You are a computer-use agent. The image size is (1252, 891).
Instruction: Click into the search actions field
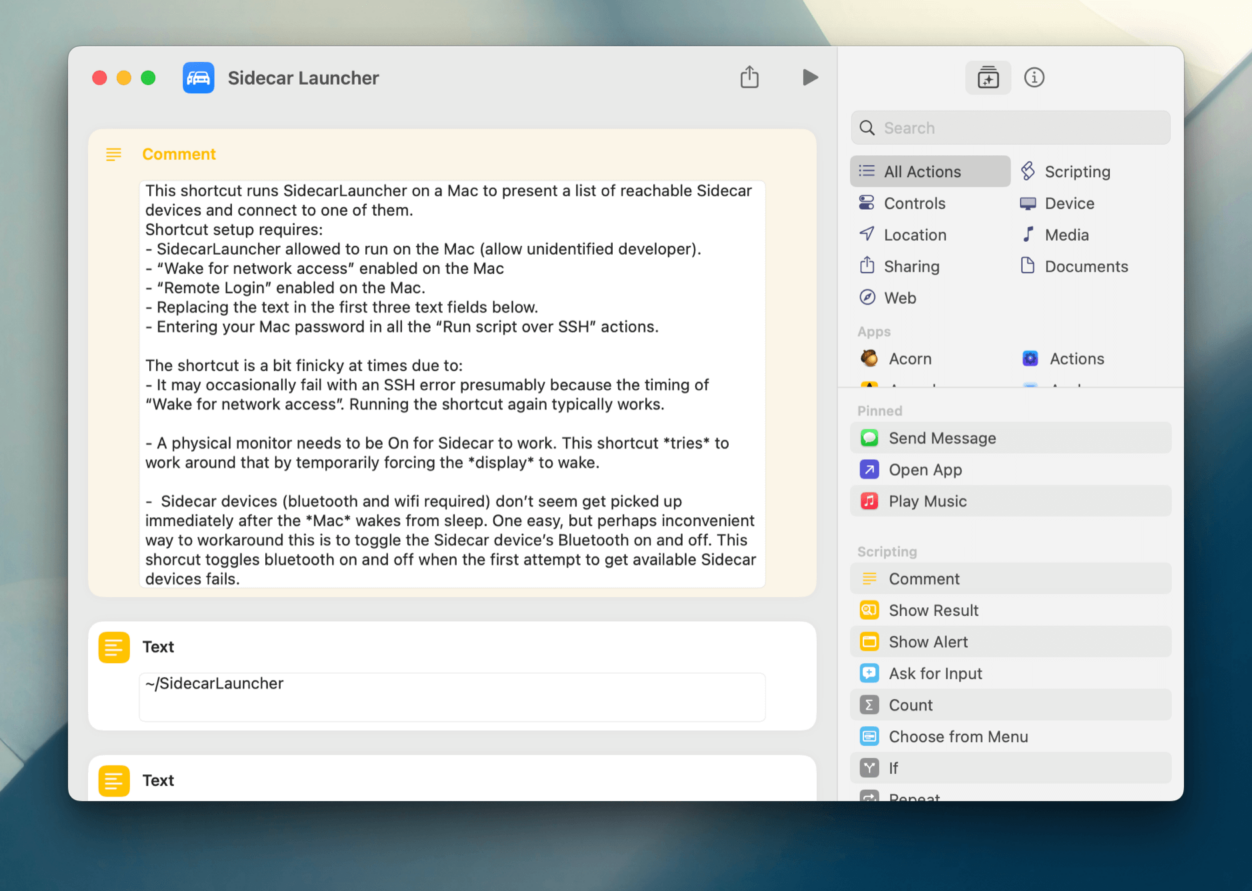pos(1010,127)
